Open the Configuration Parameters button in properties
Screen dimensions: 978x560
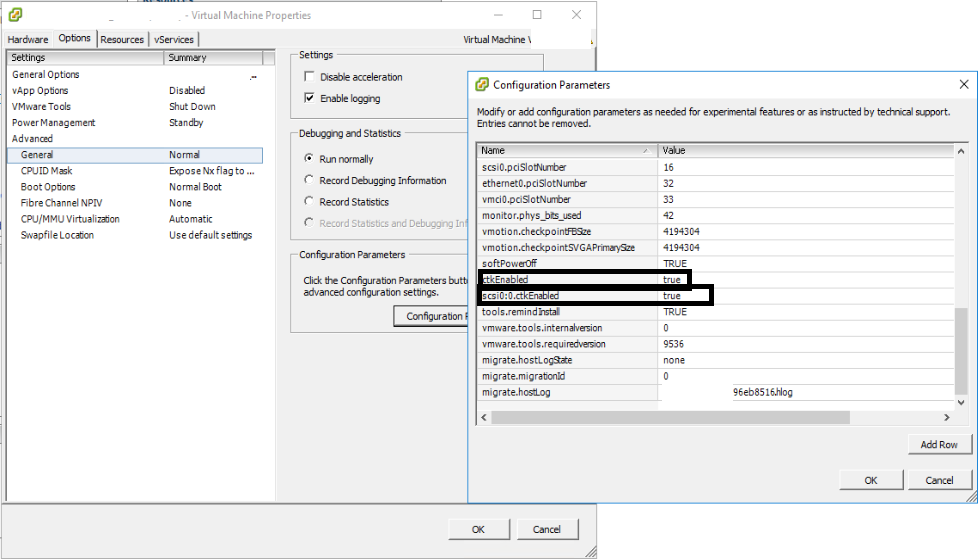pyautogui.click(x=431, y=316)
